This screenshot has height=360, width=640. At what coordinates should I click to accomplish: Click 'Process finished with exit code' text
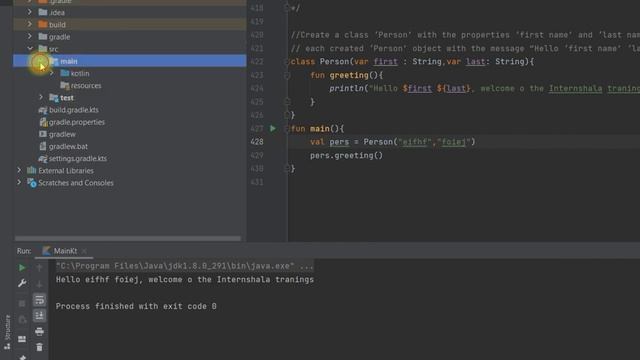coord(136,307)
